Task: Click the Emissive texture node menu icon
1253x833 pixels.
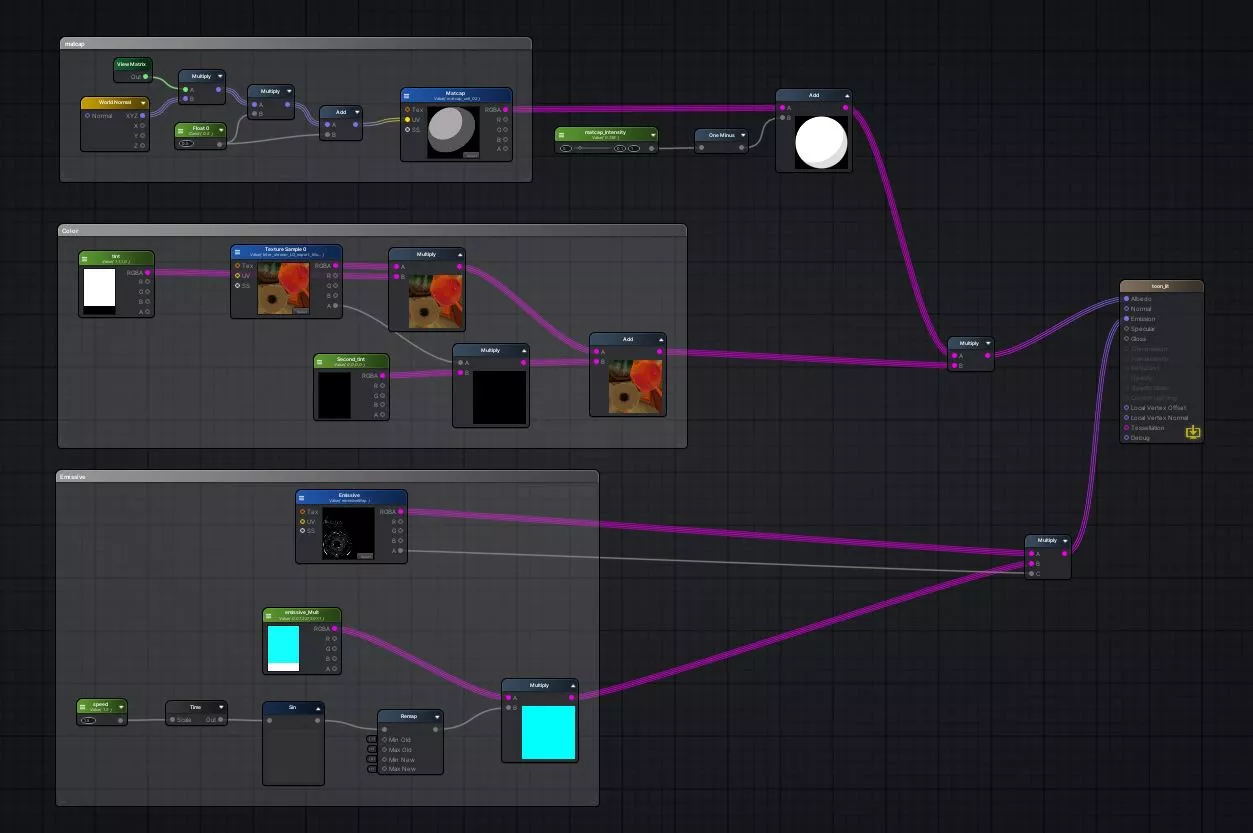Action: 303,497
